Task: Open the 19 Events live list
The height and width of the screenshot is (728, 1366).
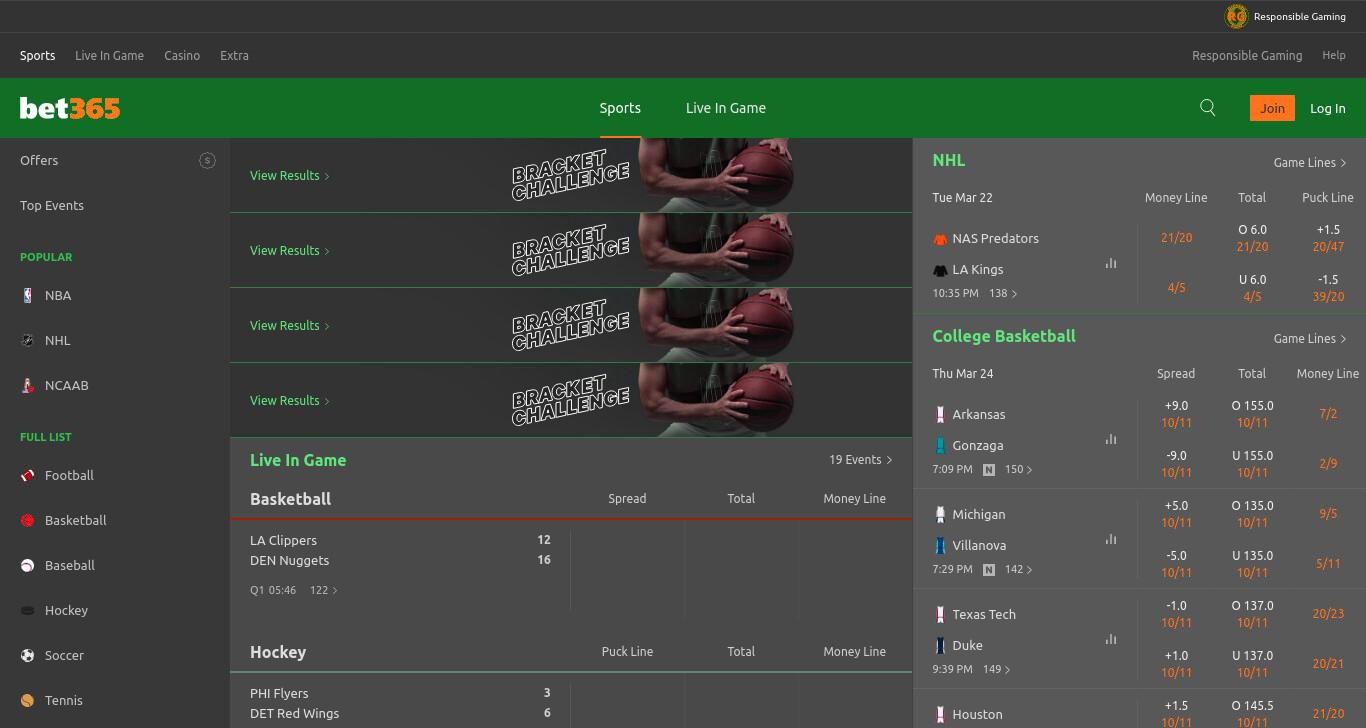Action: pos(860,460)
